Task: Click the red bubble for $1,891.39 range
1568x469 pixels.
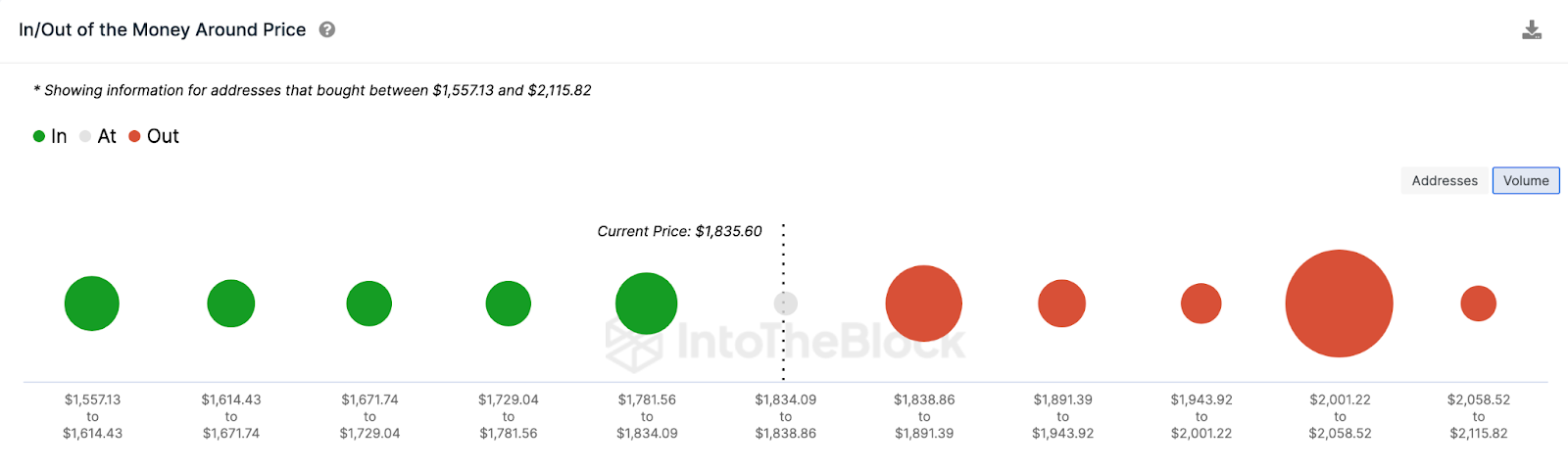Action: tap(1062, 304)
